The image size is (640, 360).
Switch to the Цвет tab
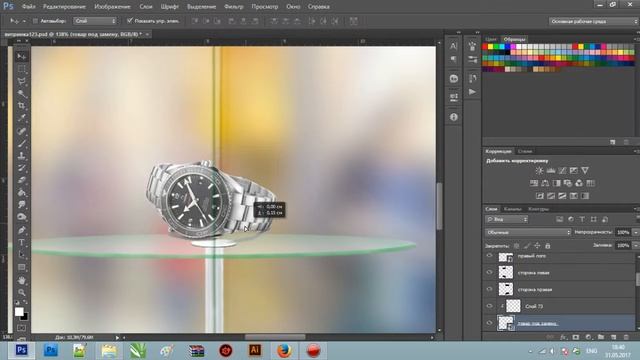pyautogui.click(x=491, y=39)
